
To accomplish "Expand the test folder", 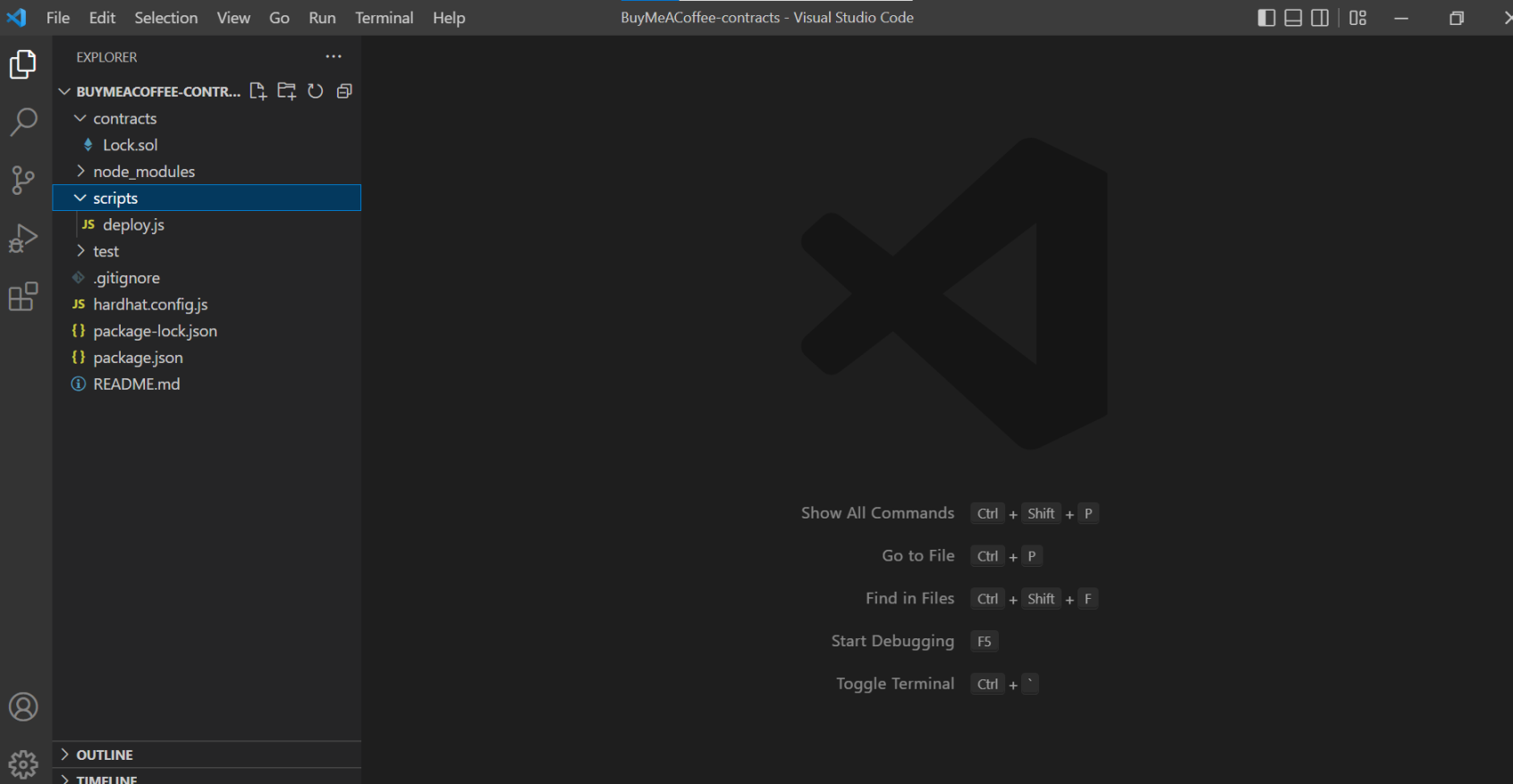I will click(x=106, y=251).
